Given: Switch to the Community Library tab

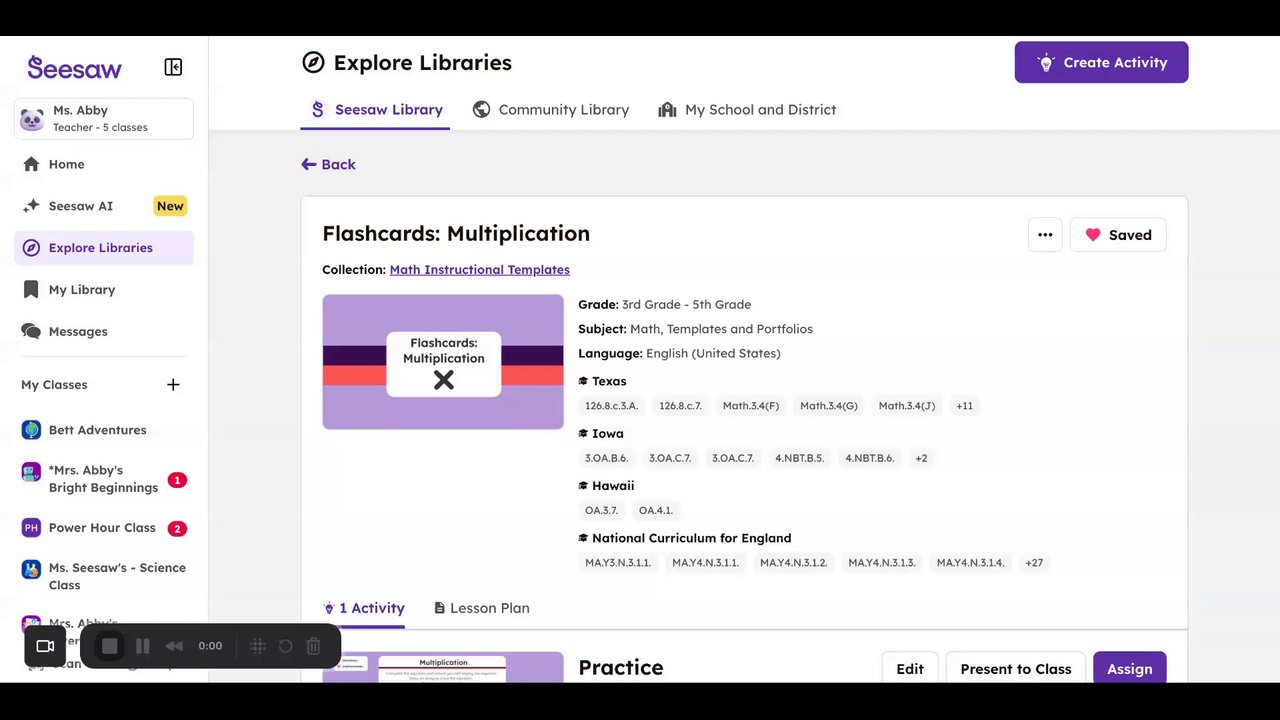Looking at the screenshot, I should (551, 109).
